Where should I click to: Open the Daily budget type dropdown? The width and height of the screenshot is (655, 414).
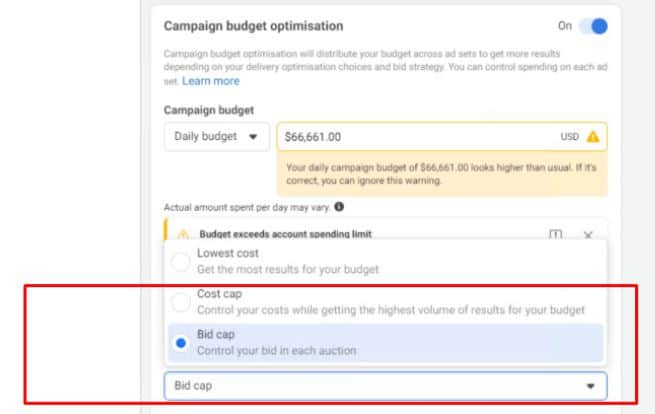tap(216, 137)
